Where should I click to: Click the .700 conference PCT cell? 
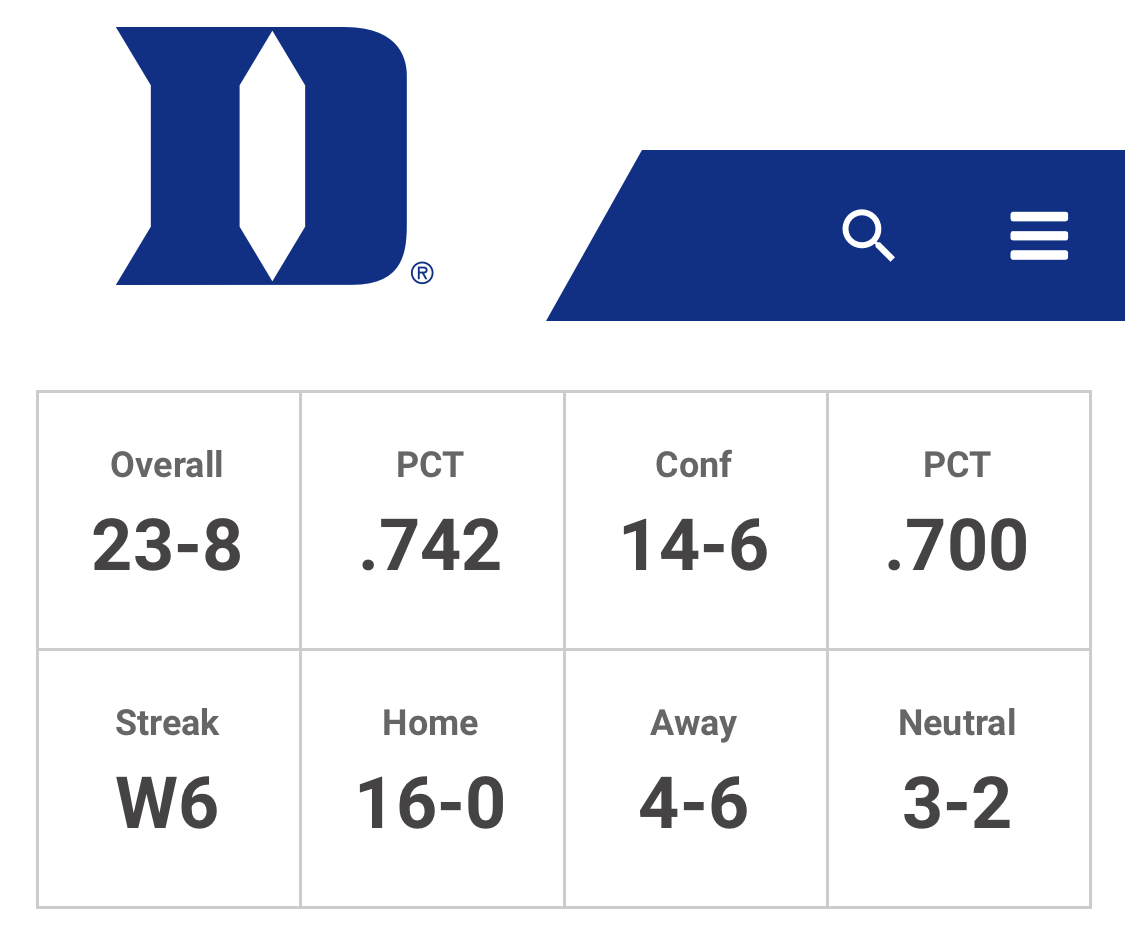(959, 520)
